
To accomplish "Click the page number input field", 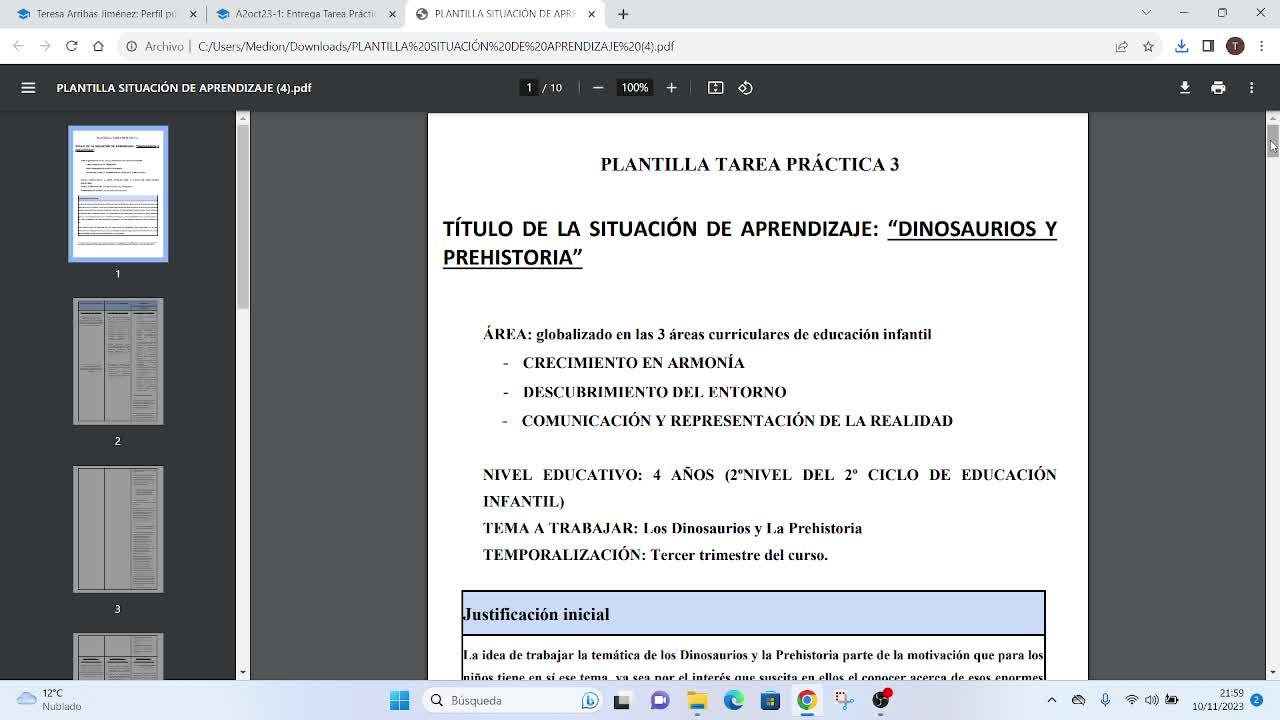I will click(529, 88).
